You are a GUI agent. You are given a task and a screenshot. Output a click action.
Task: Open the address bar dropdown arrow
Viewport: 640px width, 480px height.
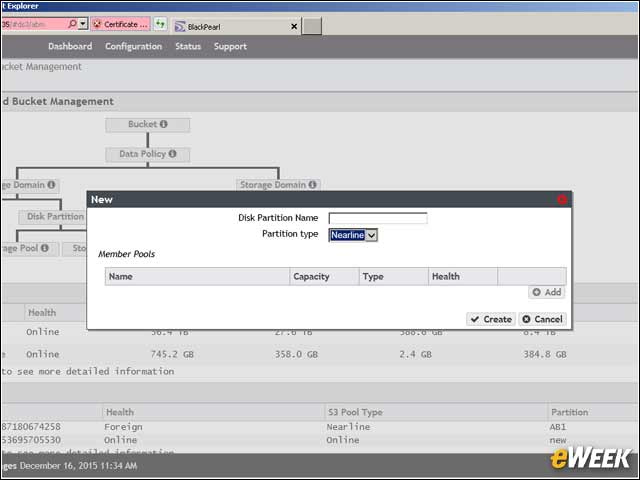83,24
